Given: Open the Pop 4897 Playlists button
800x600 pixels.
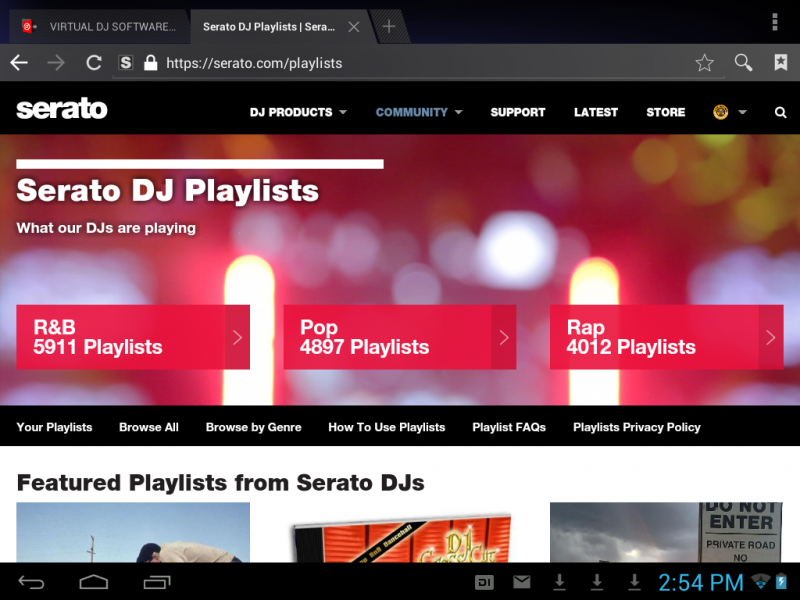Looking at the screenshot, I should pyautogui.click(x=399, y=337).
